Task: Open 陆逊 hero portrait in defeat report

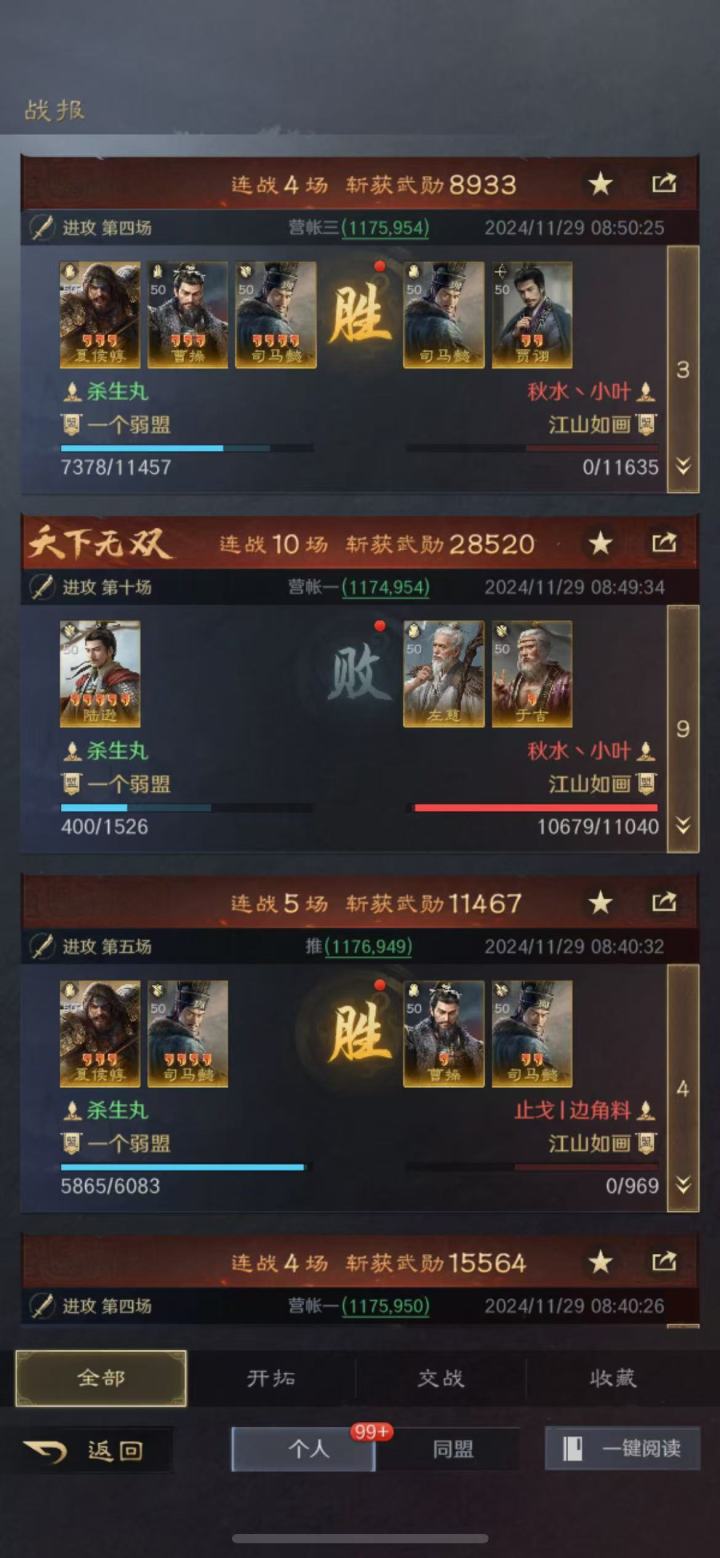Action: click(x=100, y=673)
